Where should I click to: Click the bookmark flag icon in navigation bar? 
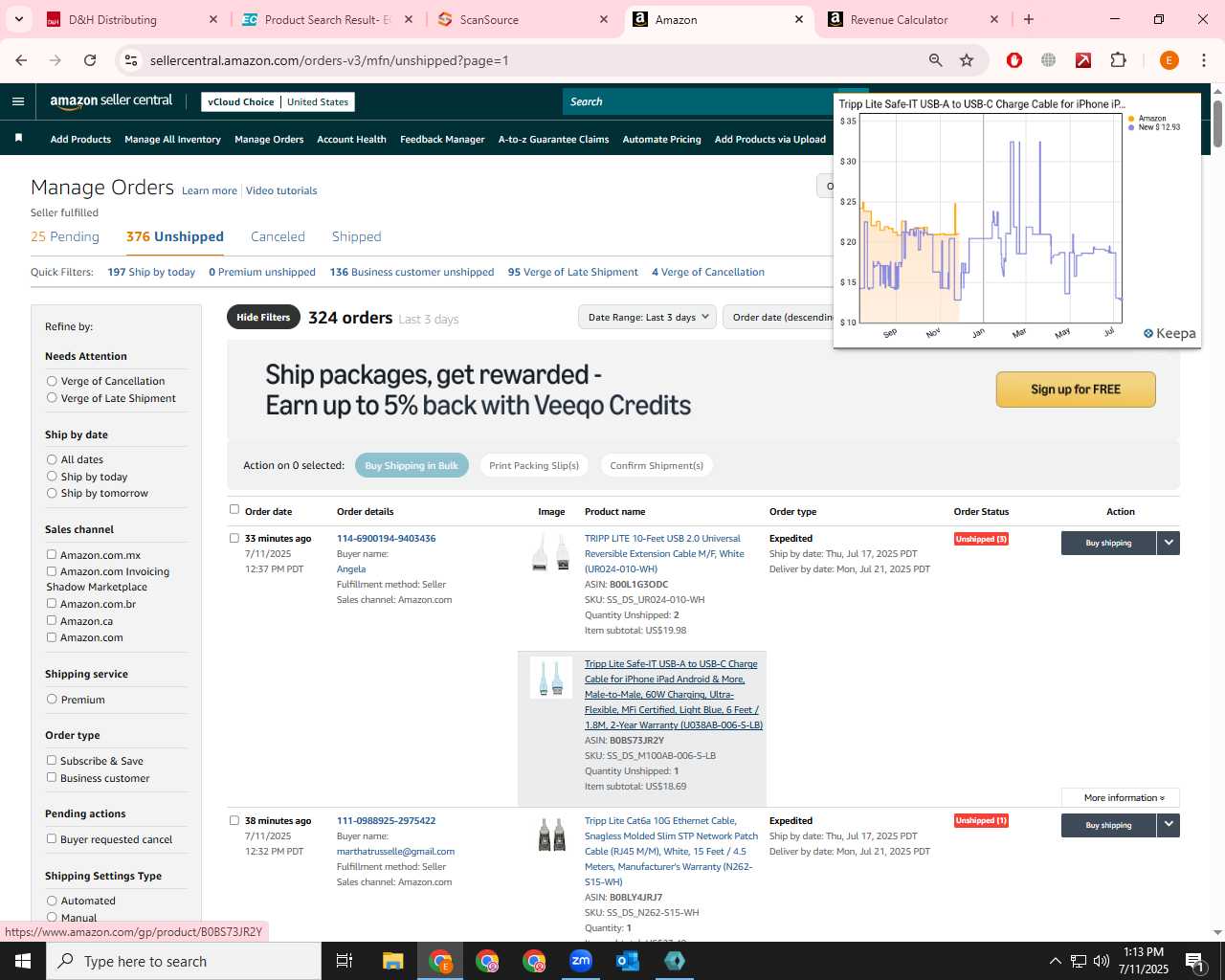point(18,139)
